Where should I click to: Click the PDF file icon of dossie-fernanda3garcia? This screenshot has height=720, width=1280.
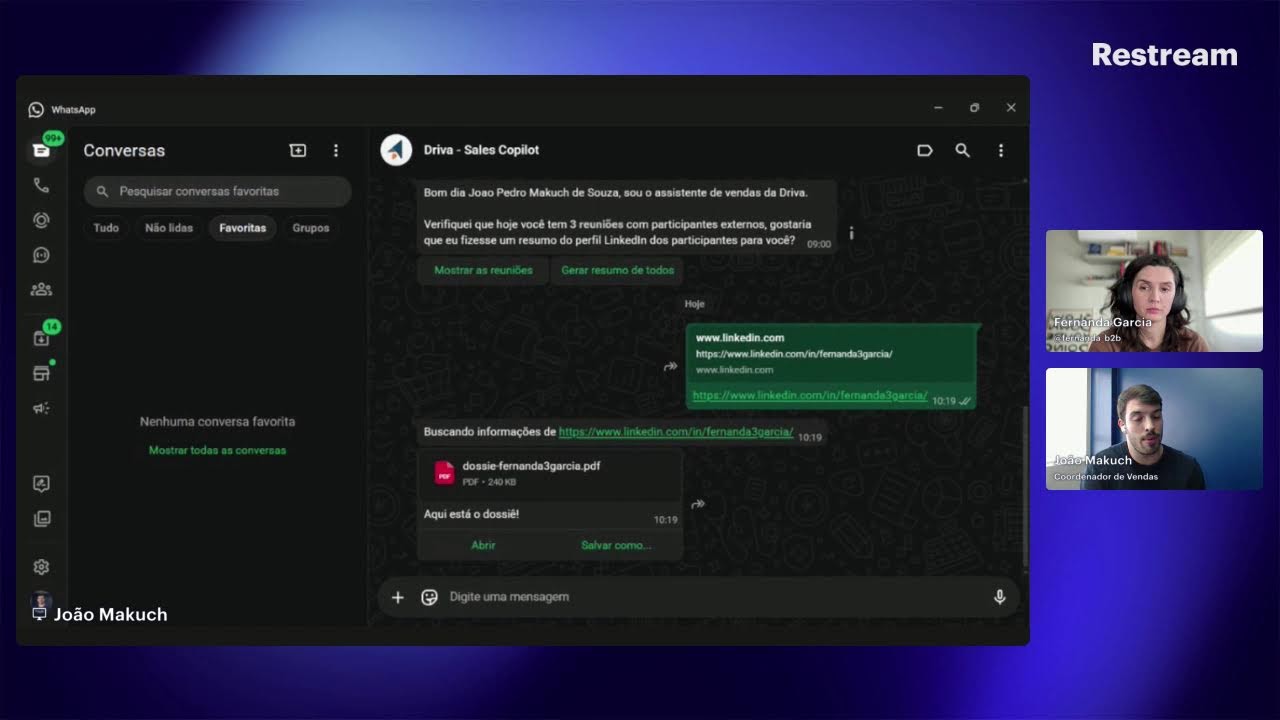(444, 473)
